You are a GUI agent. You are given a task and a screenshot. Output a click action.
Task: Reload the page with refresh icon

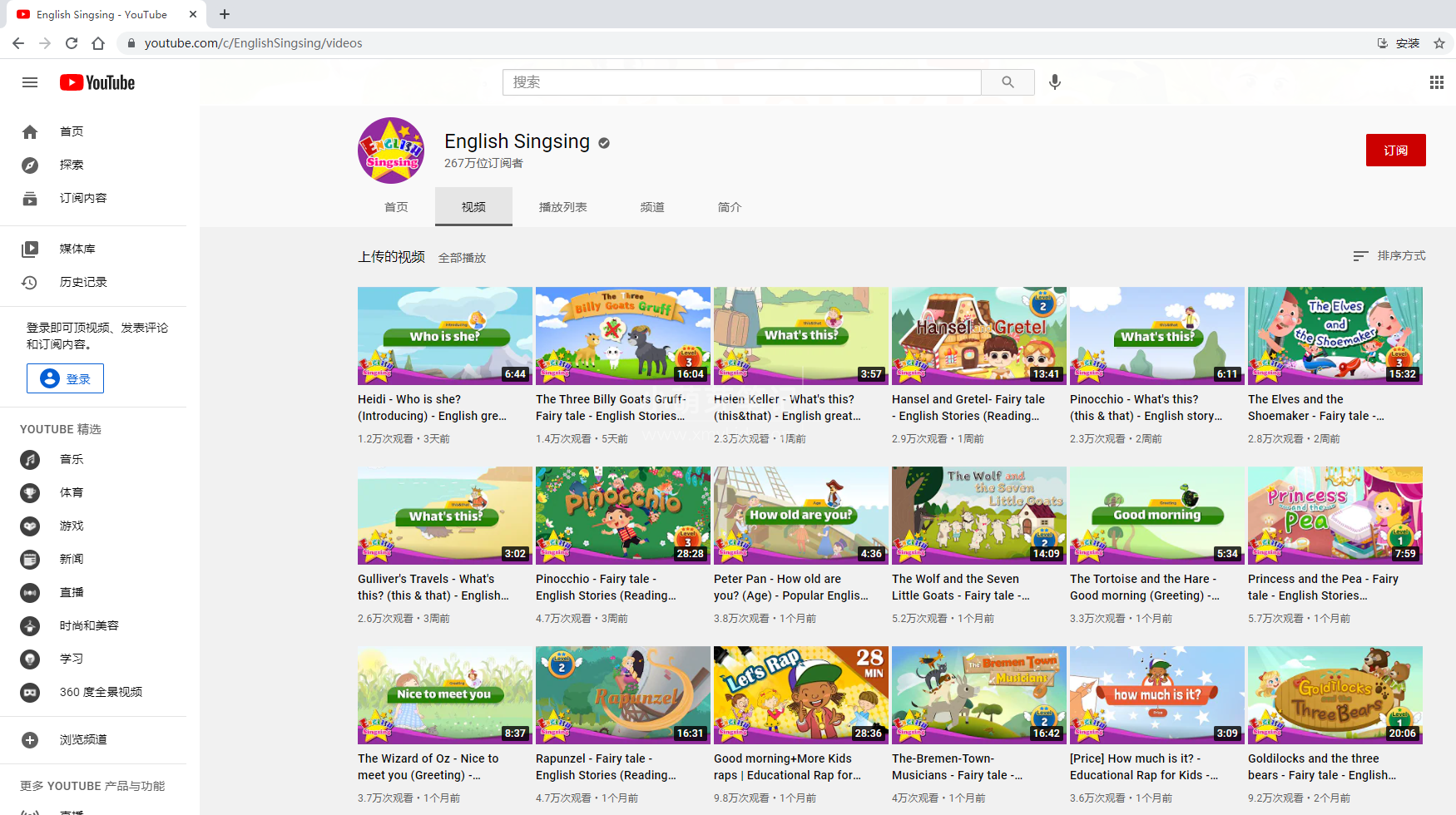pos(72,43)
